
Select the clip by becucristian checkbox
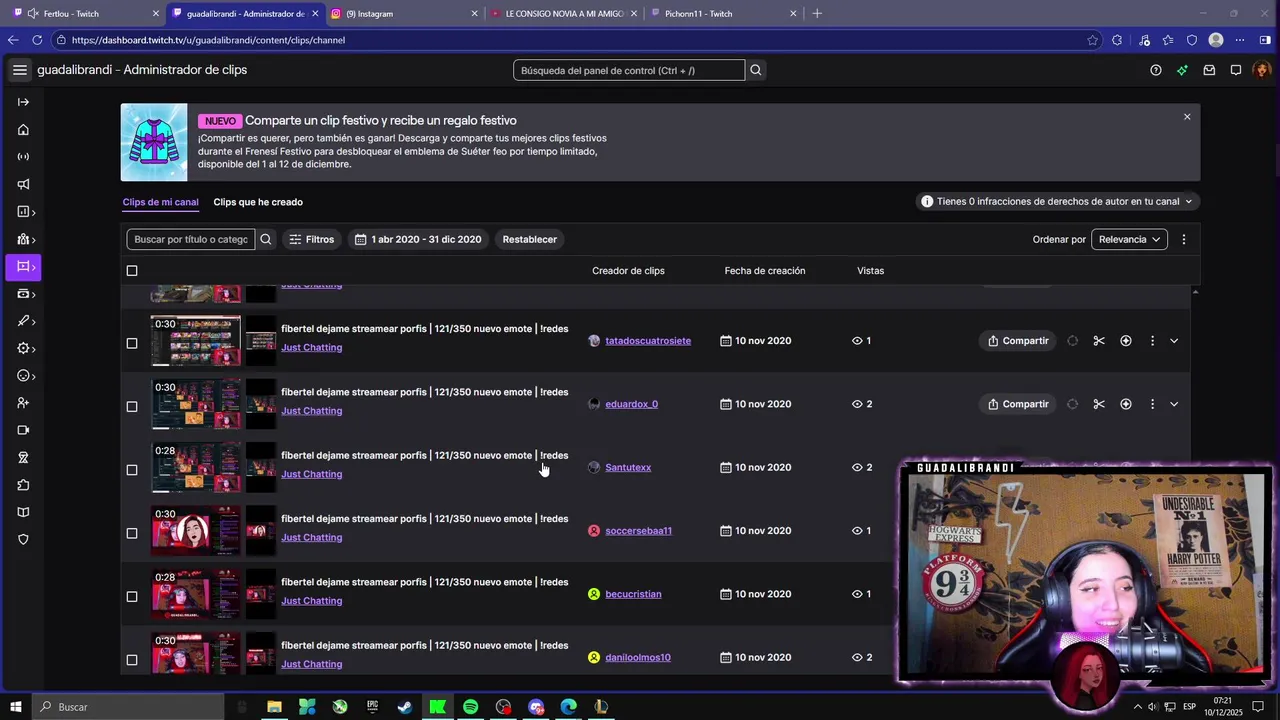132,597
